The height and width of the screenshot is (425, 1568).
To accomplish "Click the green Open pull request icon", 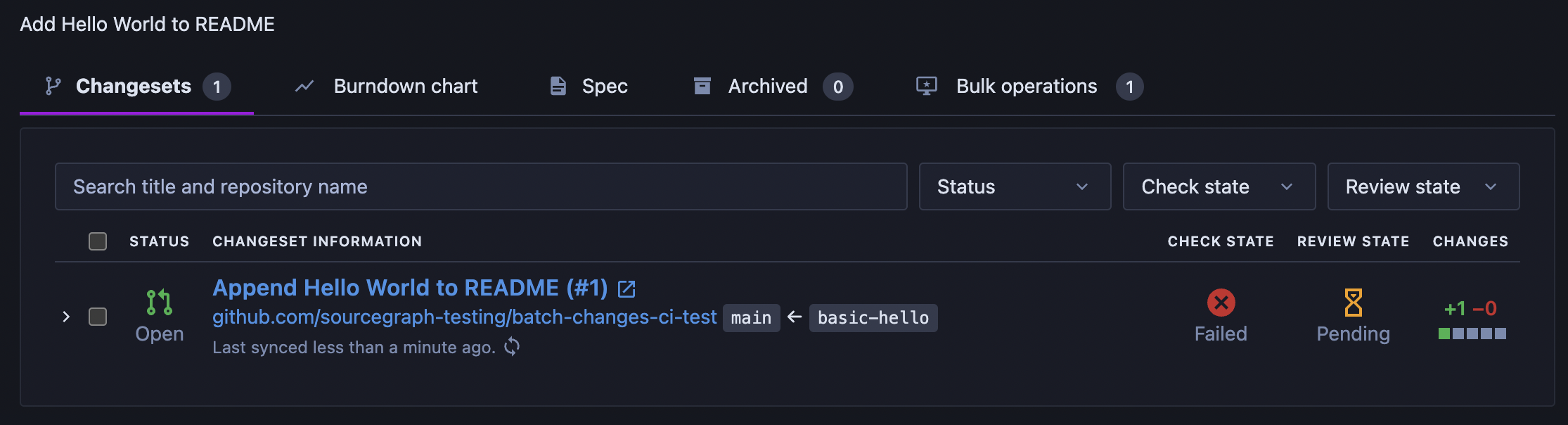I will point(159,303).
